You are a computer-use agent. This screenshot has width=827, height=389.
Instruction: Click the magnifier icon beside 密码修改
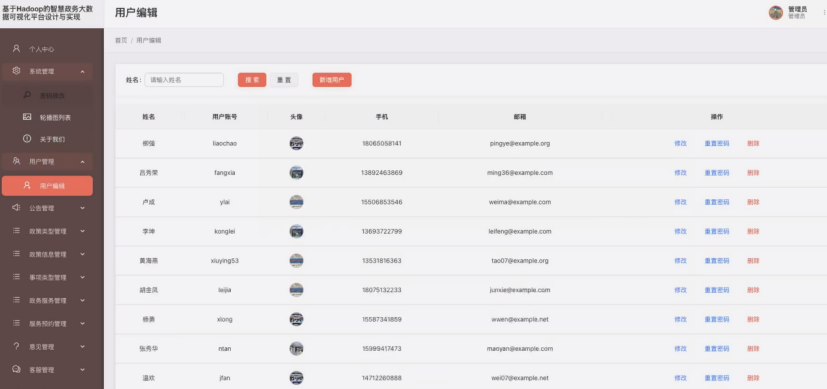point(27,95)
